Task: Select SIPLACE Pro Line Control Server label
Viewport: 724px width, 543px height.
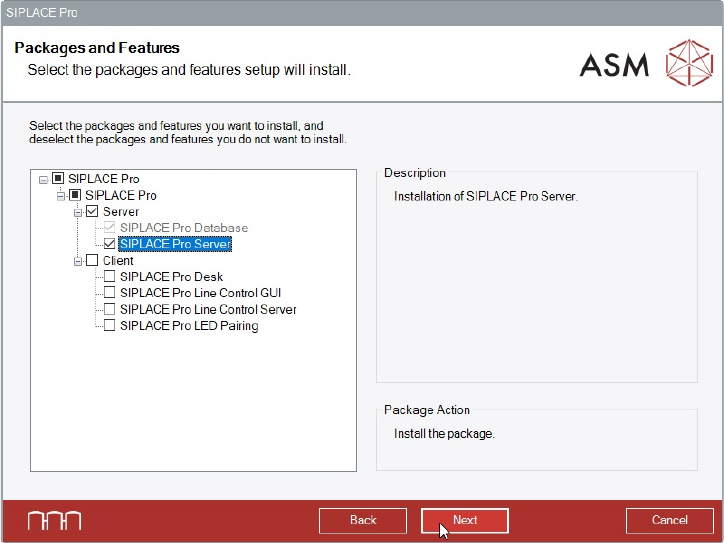Action: (x=208, y=309)
